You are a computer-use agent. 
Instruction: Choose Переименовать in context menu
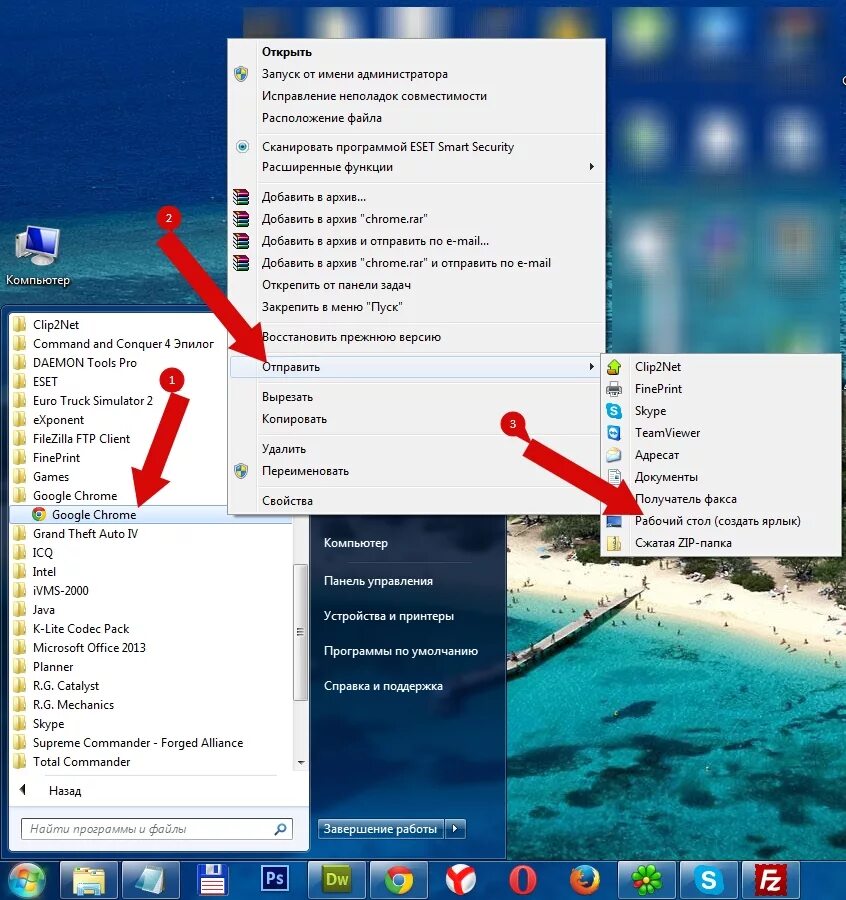305,471
